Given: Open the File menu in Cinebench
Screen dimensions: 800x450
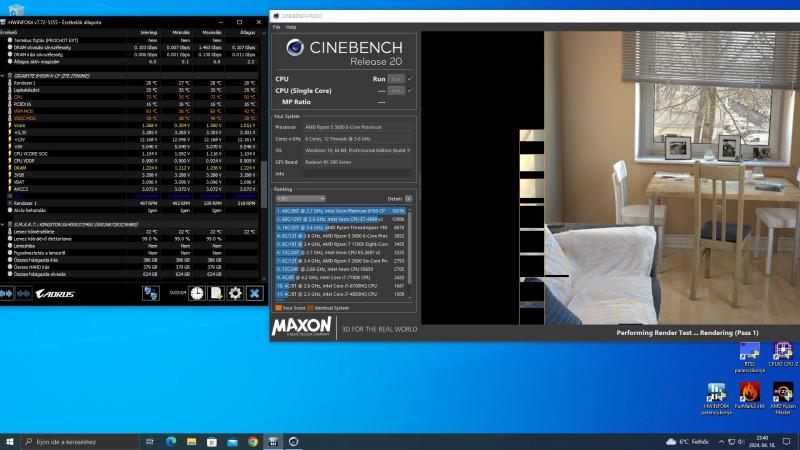Looking at the screenshot, I should pyautogui.click(x=277, y=27).
